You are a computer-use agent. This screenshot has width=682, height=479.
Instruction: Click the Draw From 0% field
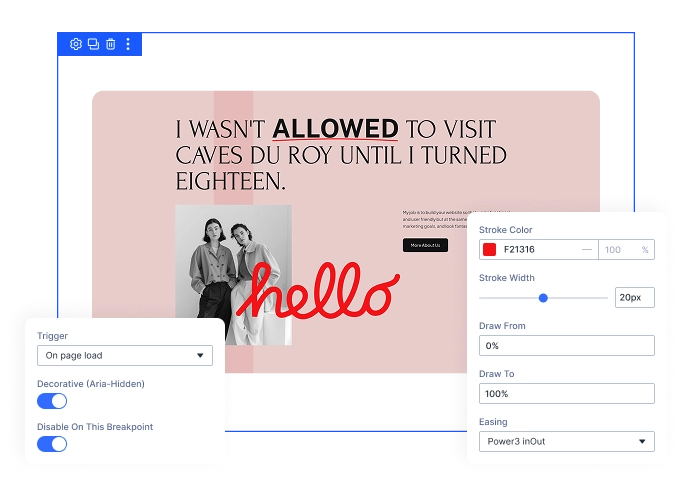click(x=567, y=346)
